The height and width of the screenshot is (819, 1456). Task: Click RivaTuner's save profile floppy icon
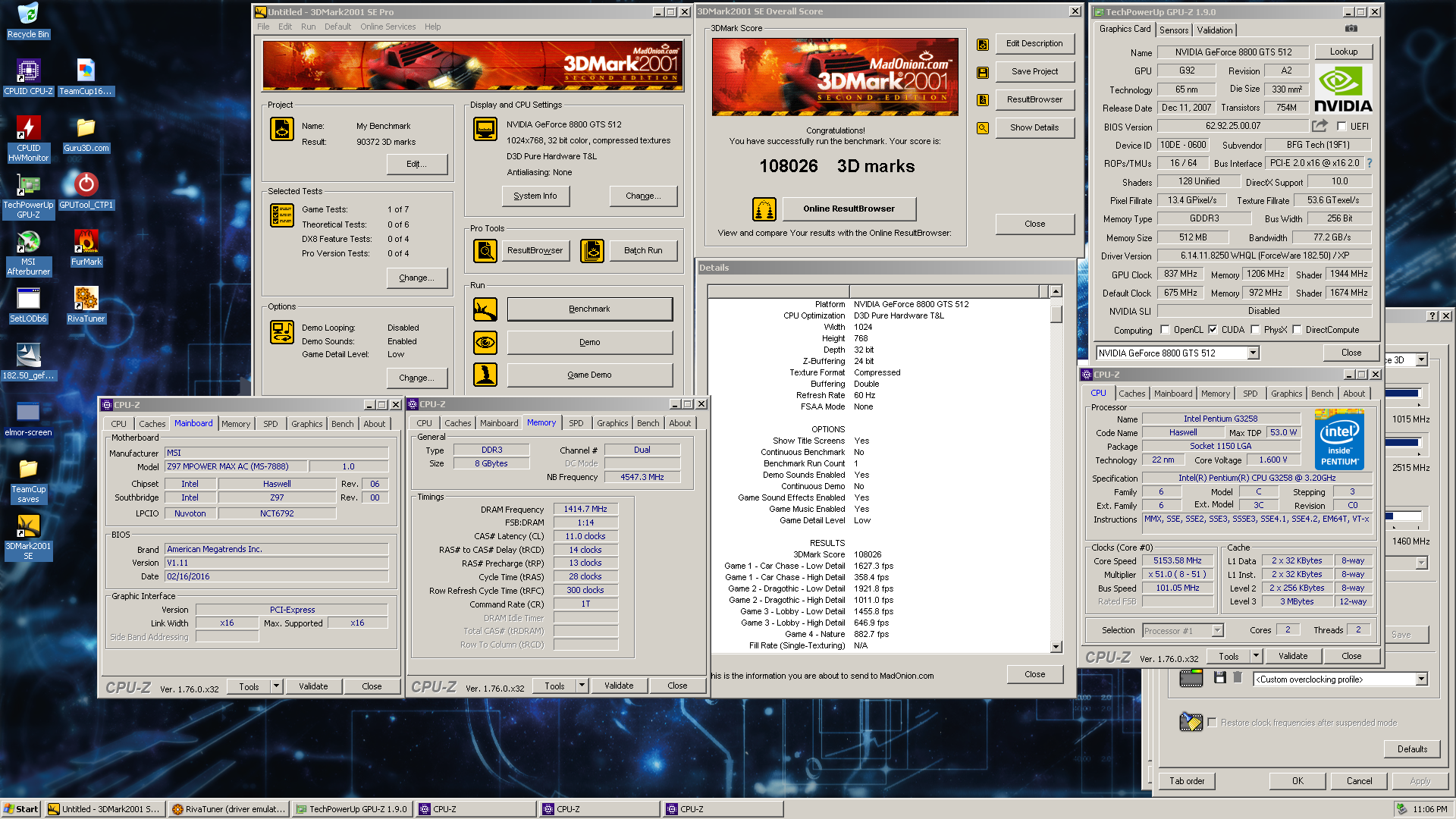tap(1220, 677)
